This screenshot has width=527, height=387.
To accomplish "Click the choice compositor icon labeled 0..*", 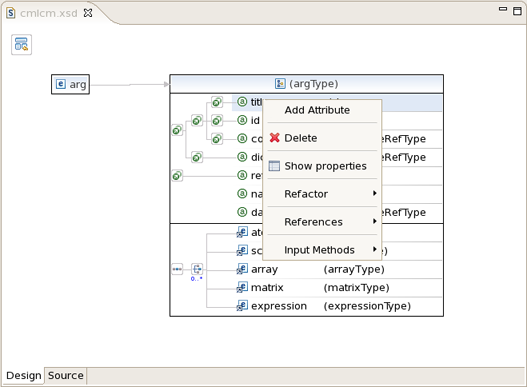I will 197,269.
